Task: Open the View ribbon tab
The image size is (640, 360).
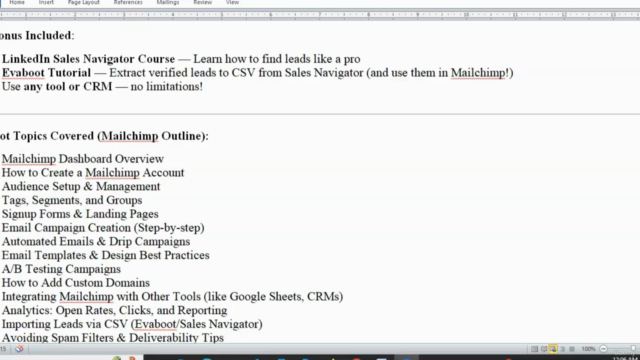Action: pos(232,2)
